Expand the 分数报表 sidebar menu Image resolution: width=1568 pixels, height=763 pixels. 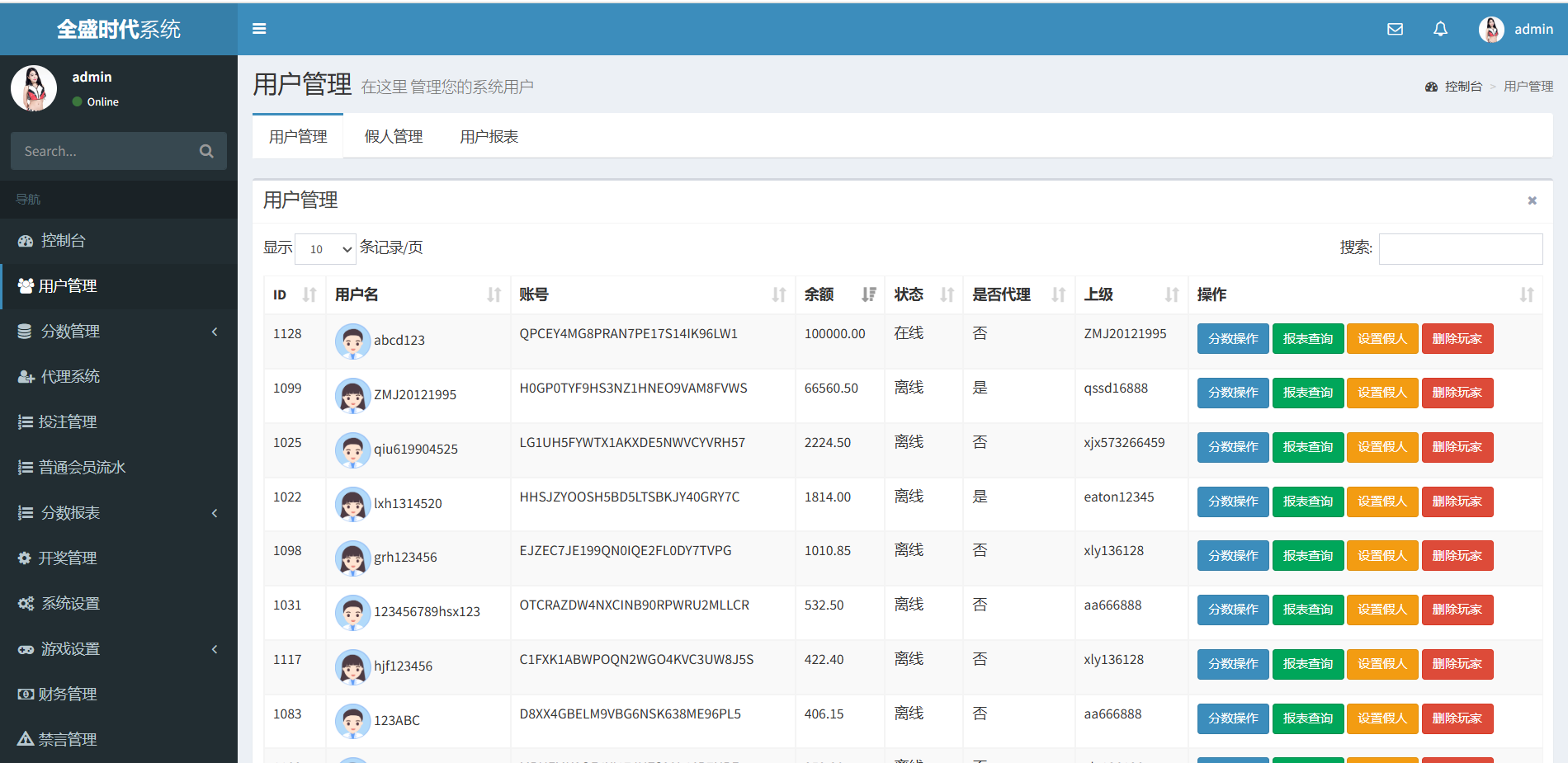119,513
